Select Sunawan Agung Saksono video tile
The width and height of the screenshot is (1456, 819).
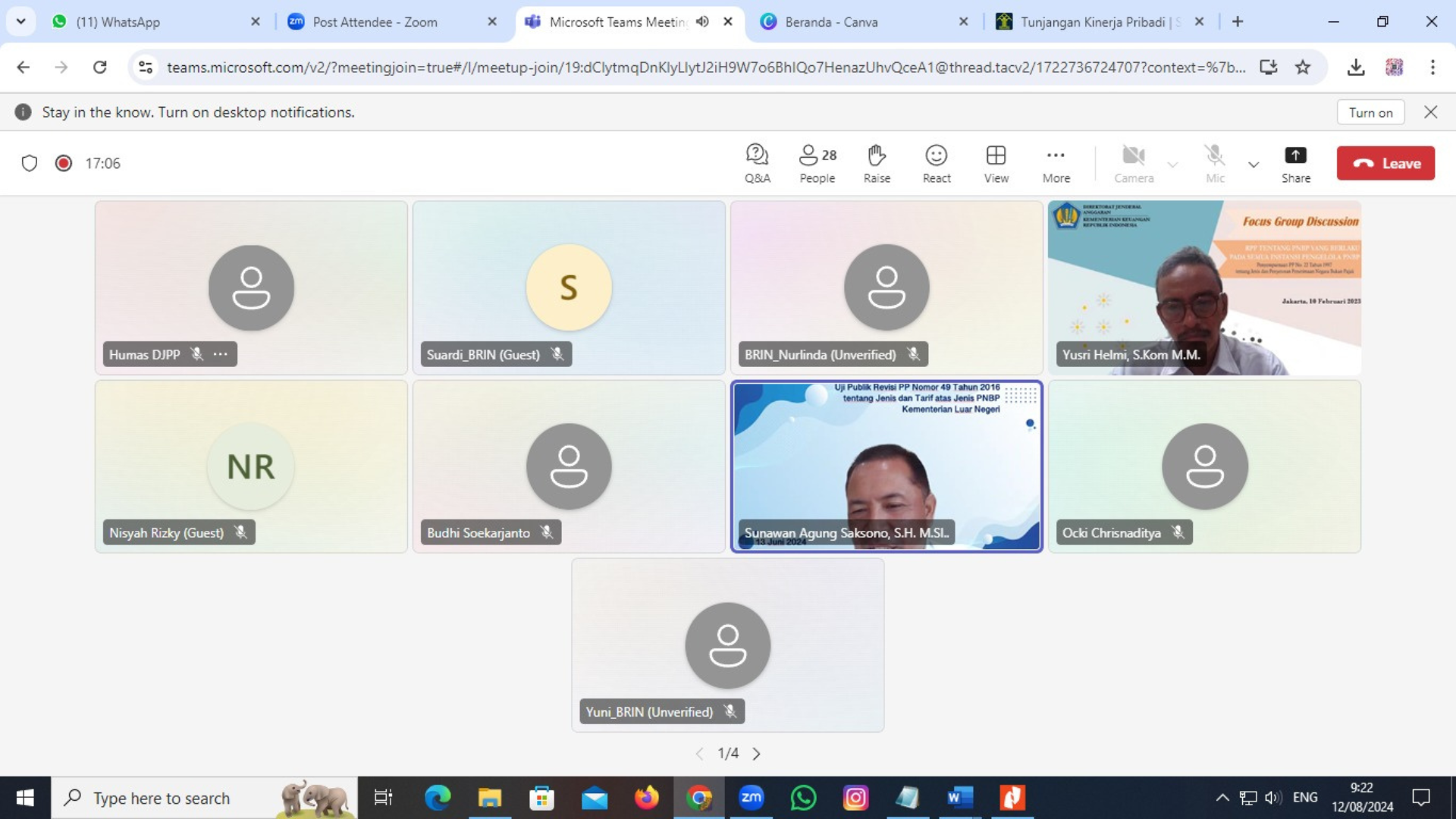pyautogui.click(x=886, y=466)
